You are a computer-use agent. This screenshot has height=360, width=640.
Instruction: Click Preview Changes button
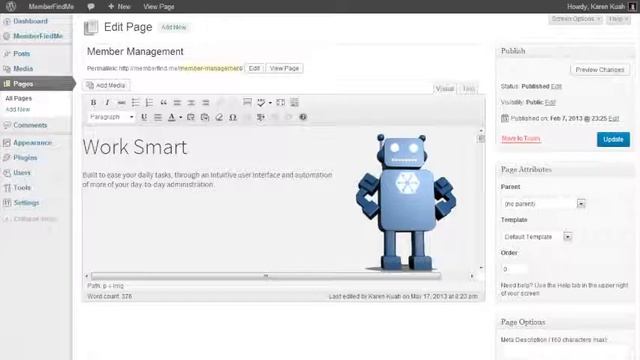[x=600, y=70]
